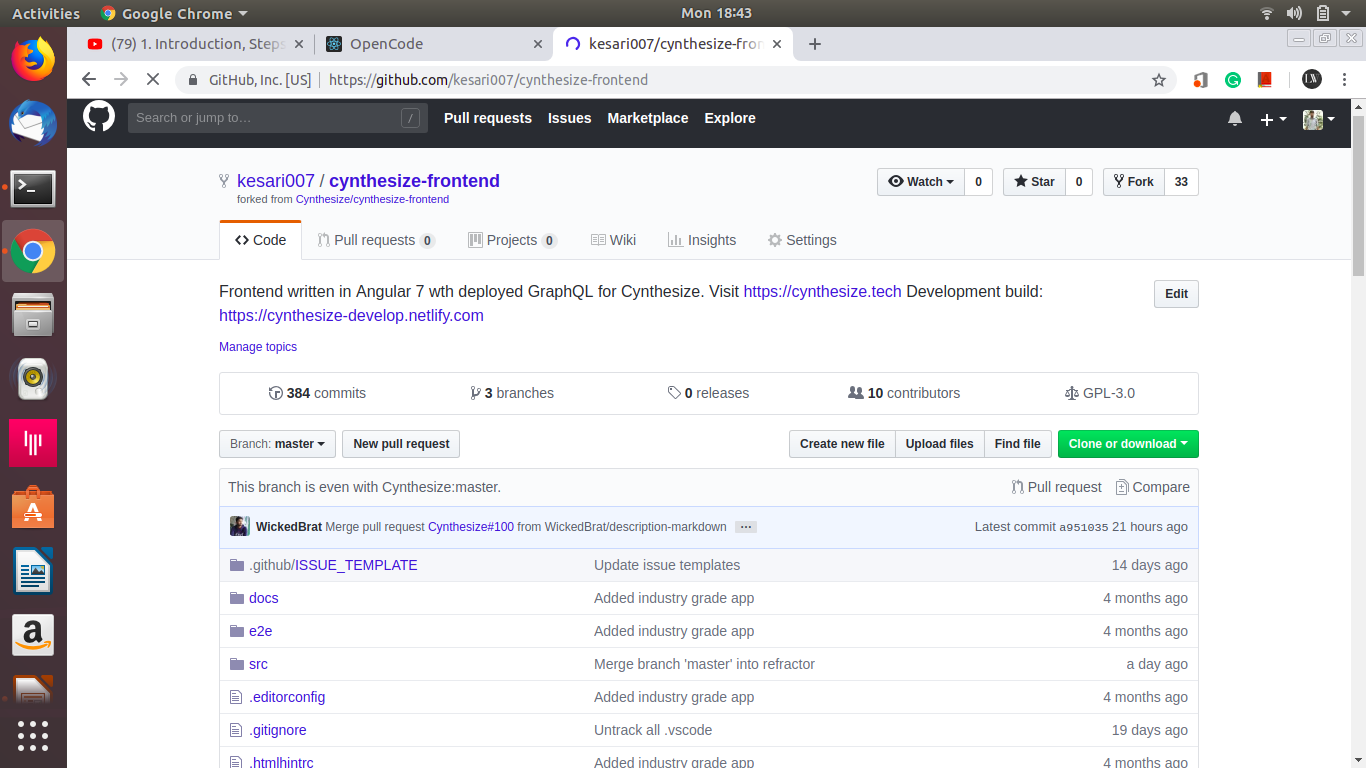Open the notifications bell
This screenshot has height=768, width=1366.
pos(1234,118)
